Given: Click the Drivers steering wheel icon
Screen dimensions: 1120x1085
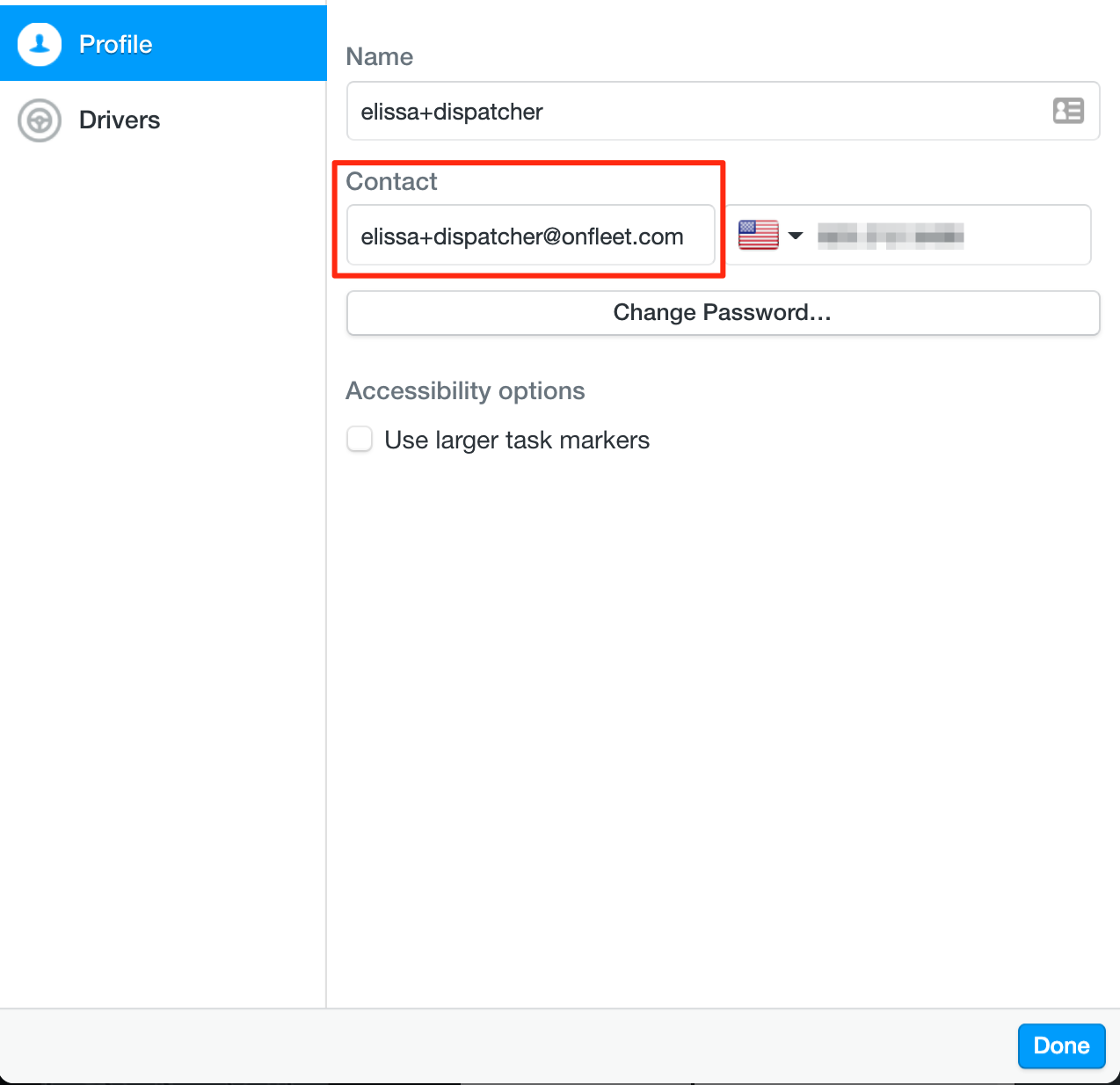Looking at the screenshot, I should pos(40,120).
